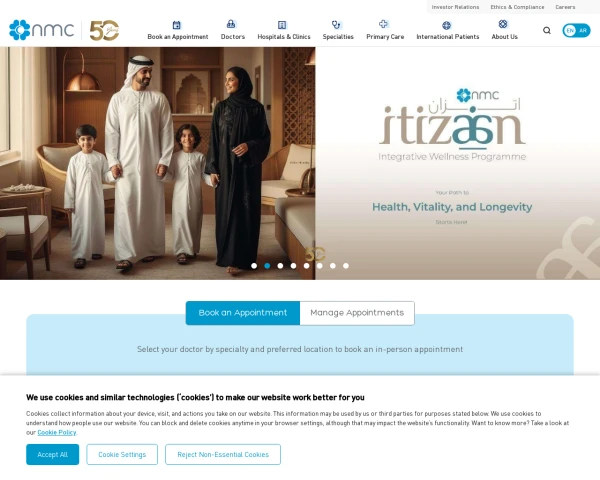
Task: Click the International Patients globe icon
Action: tap(446, 25)
